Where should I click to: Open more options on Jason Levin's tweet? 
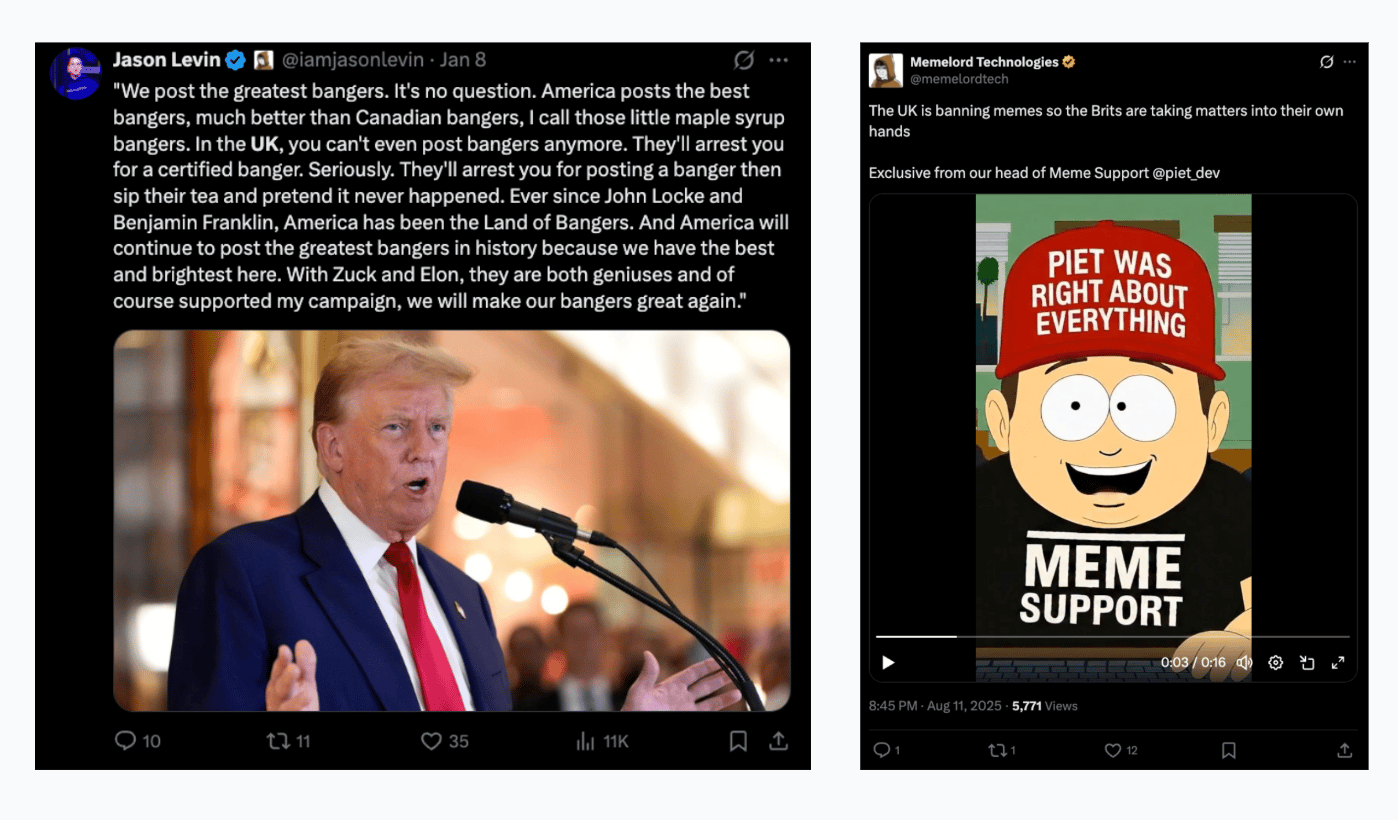tap(778, 60)
